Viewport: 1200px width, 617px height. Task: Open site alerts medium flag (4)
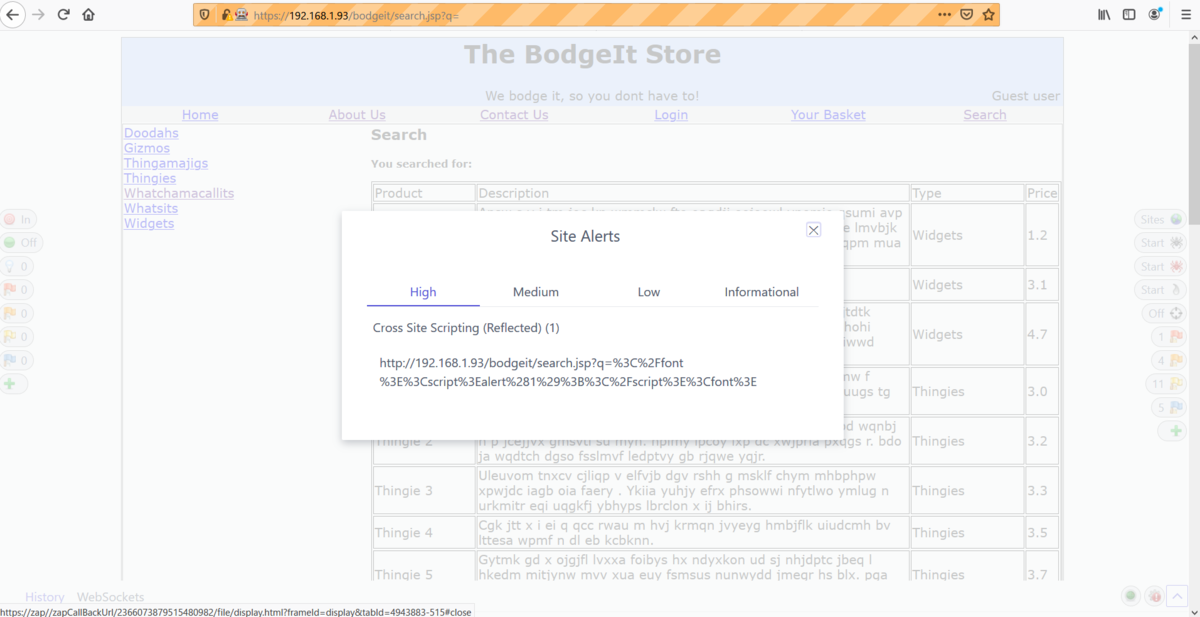[1170, 360]
